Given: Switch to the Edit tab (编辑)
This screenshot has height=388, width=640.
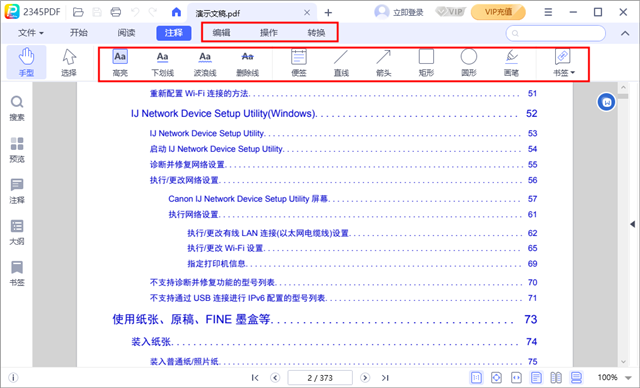Looking at the screenshot, I should coord(221,33).
